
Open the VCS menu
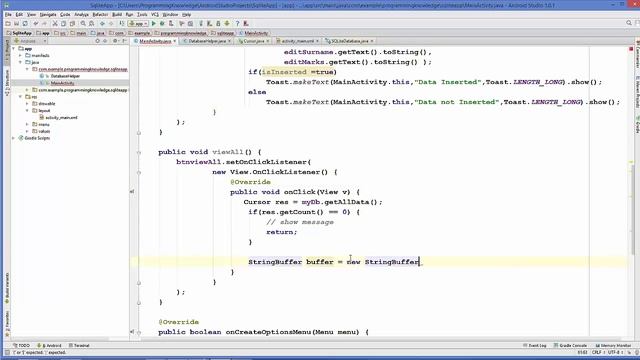[x=155, y=14]
